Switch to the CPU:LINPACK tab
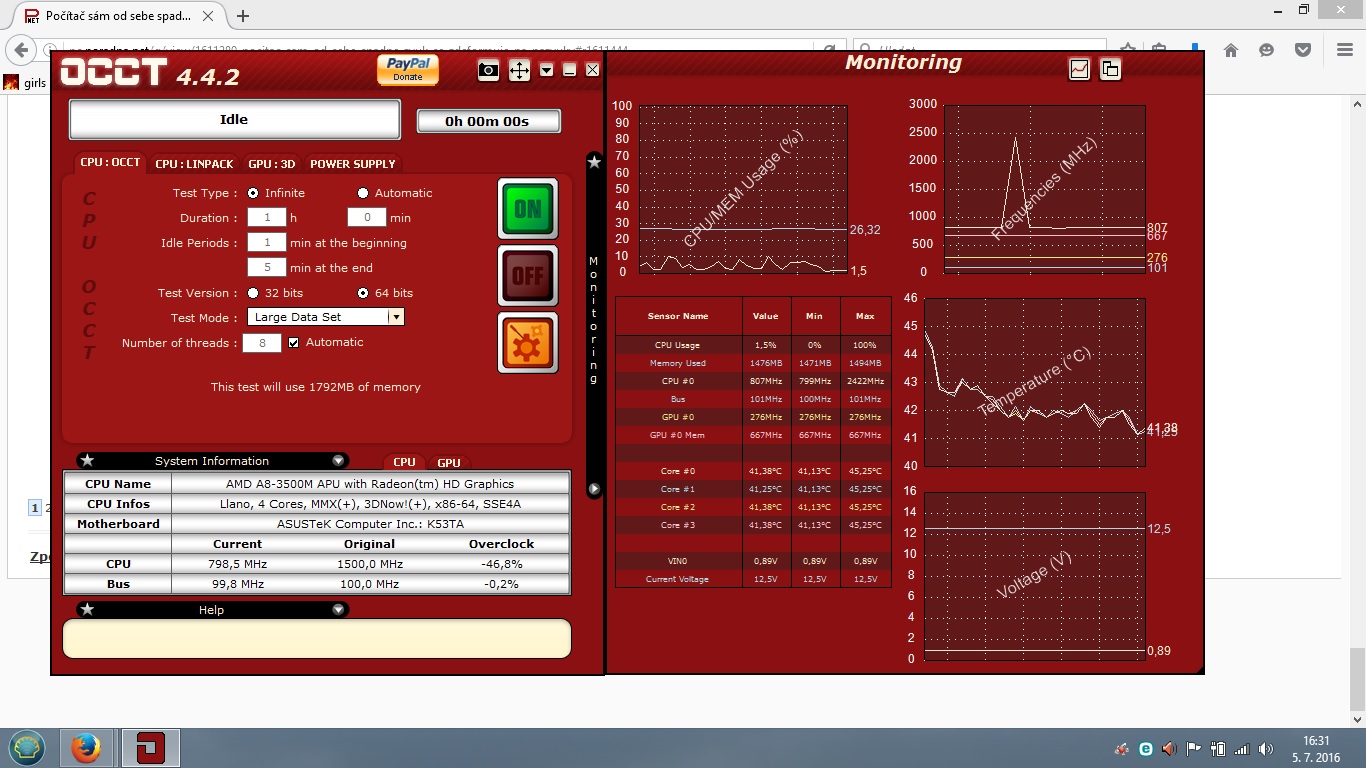 coord(194,164)
